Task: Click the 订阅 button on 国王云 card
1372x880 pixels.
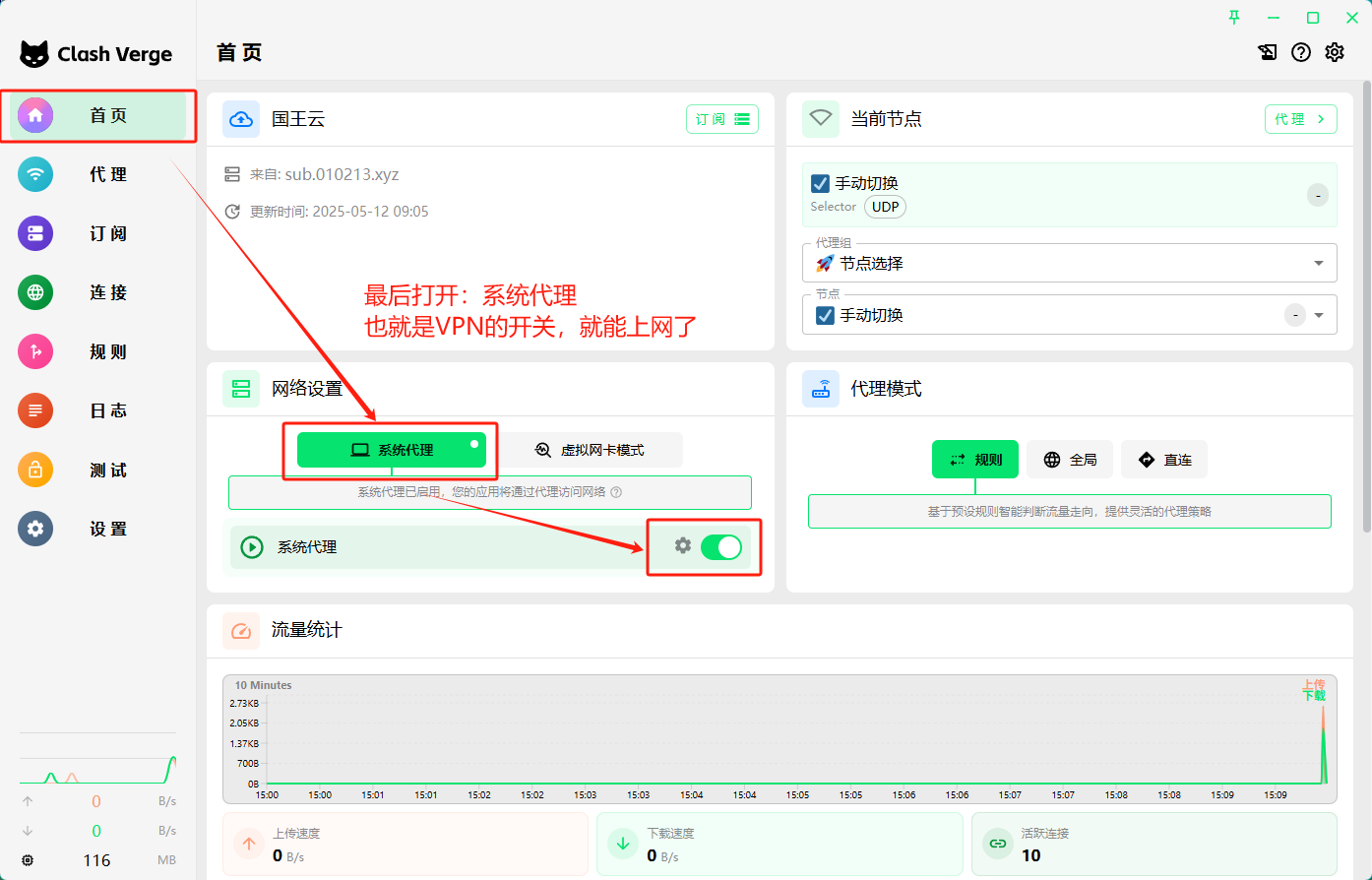Action: pos(721,119)
